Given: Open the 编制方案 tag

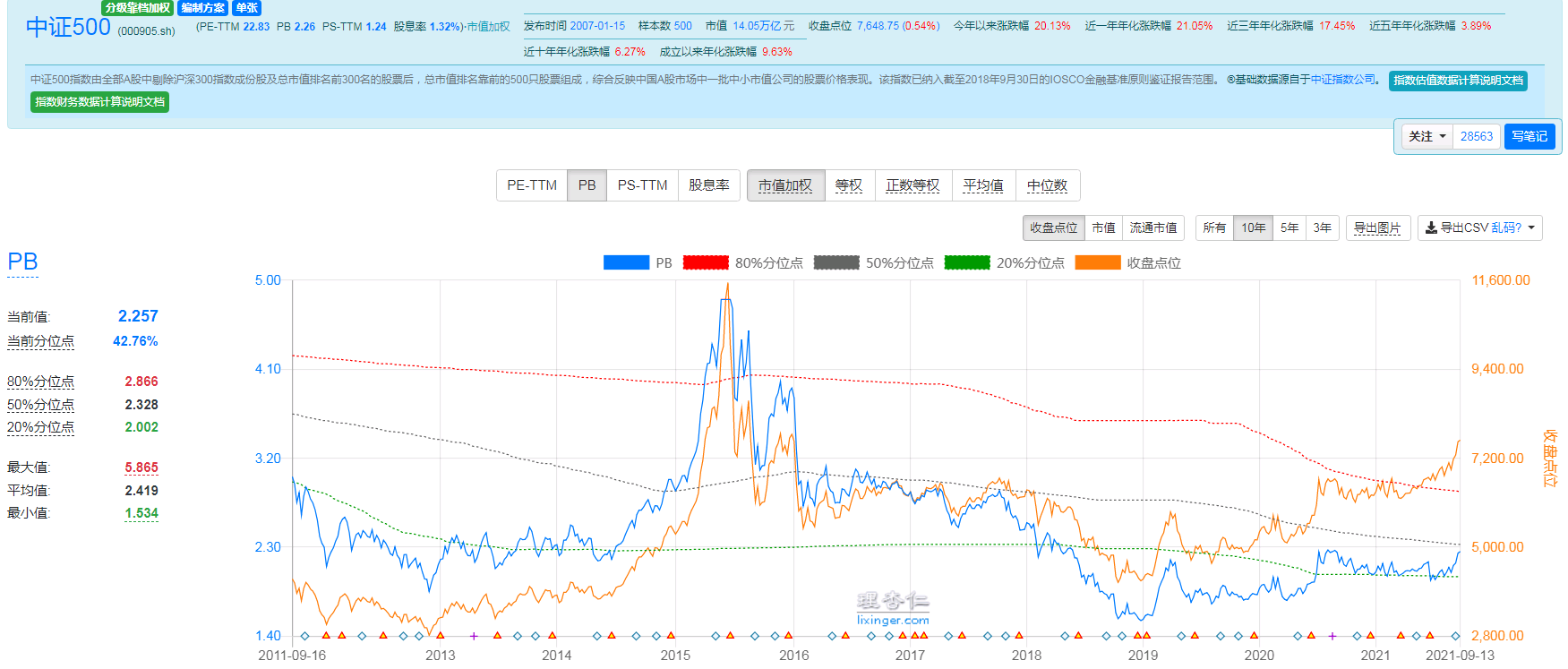Looking at the screenshot, I should point(203,8).
